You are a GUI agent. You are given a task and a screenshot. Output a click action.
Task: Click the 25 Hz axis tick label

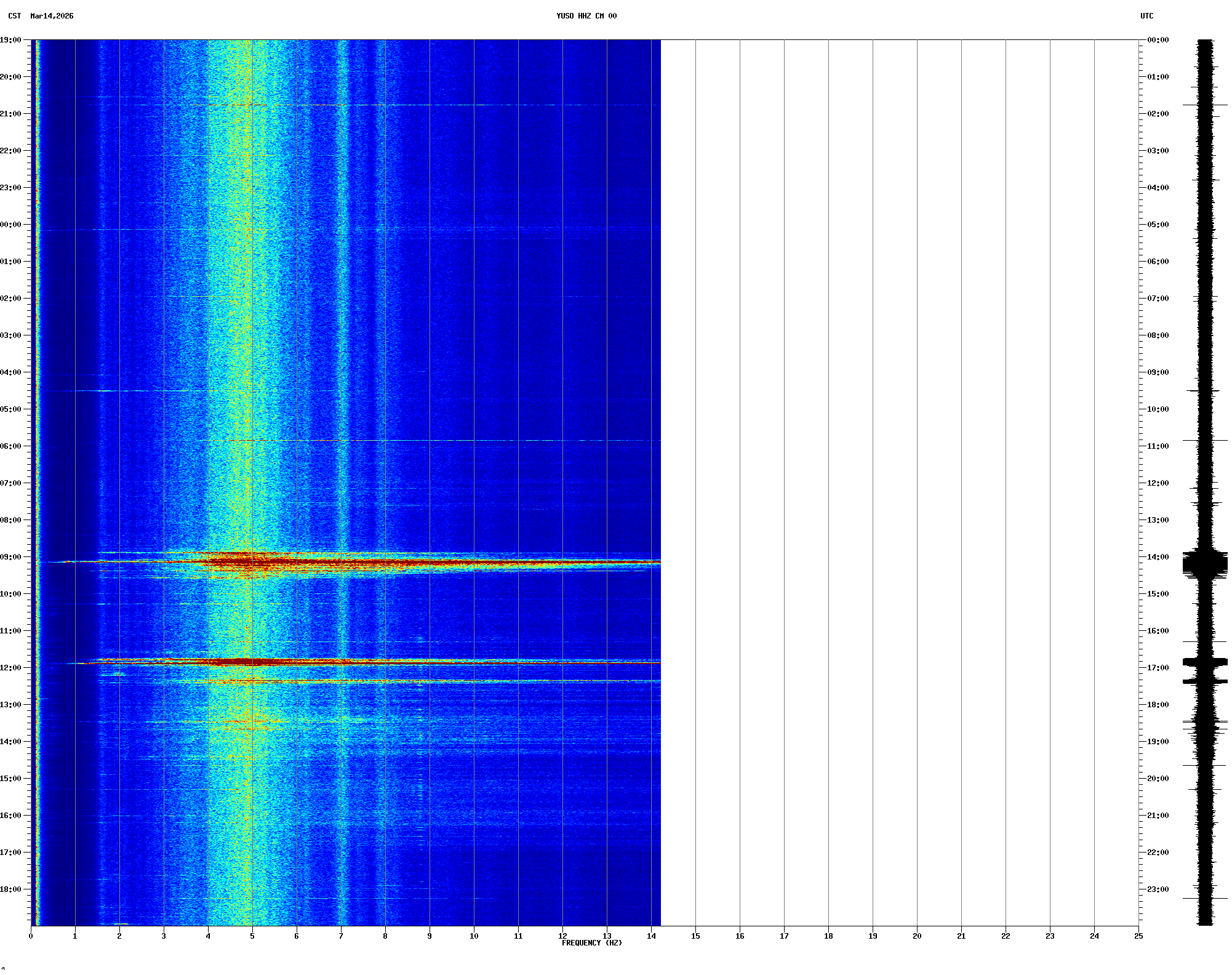1138,936
